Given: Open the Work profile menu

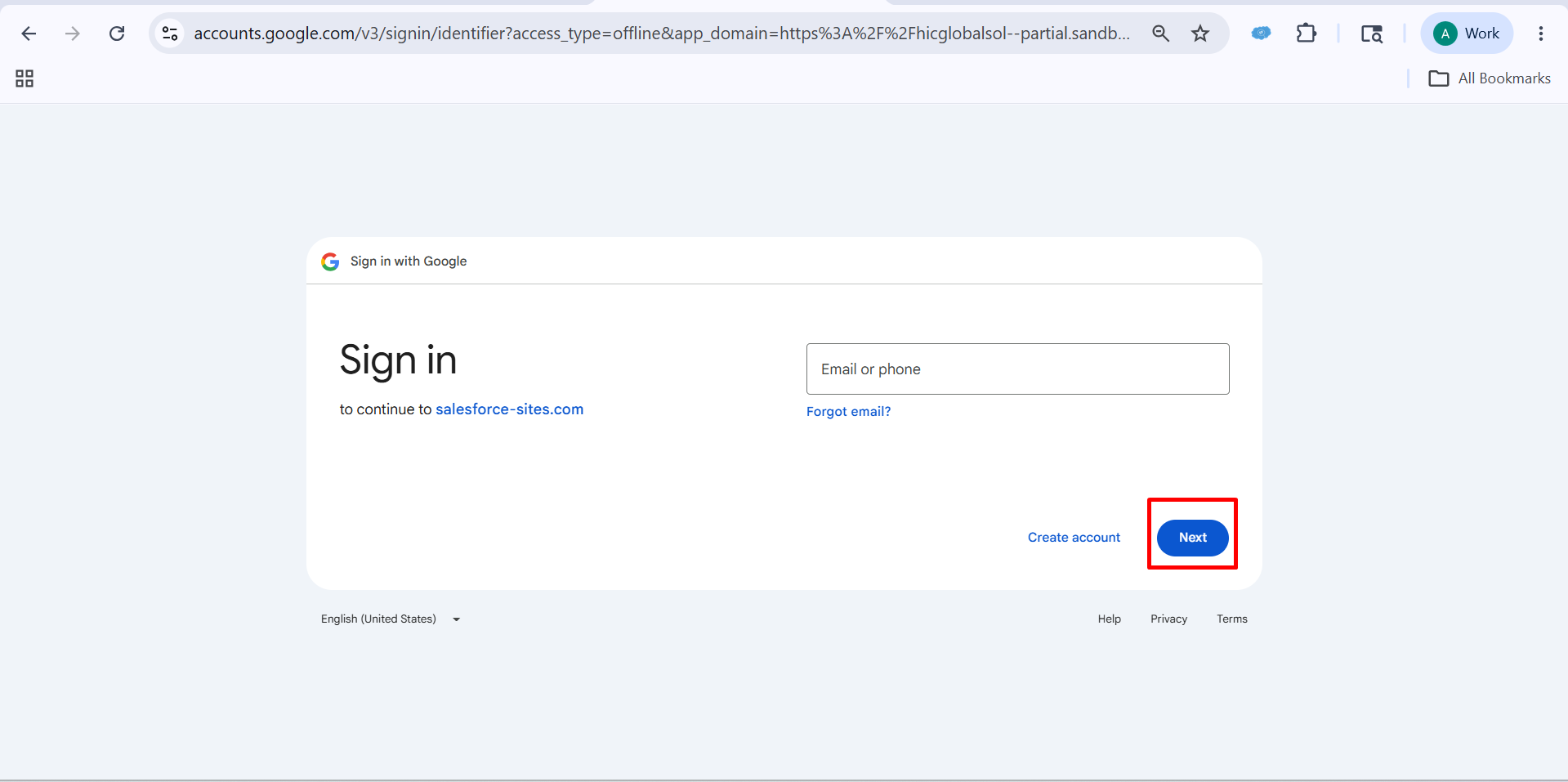Looking at the screenshot, I should point(1467,34).
